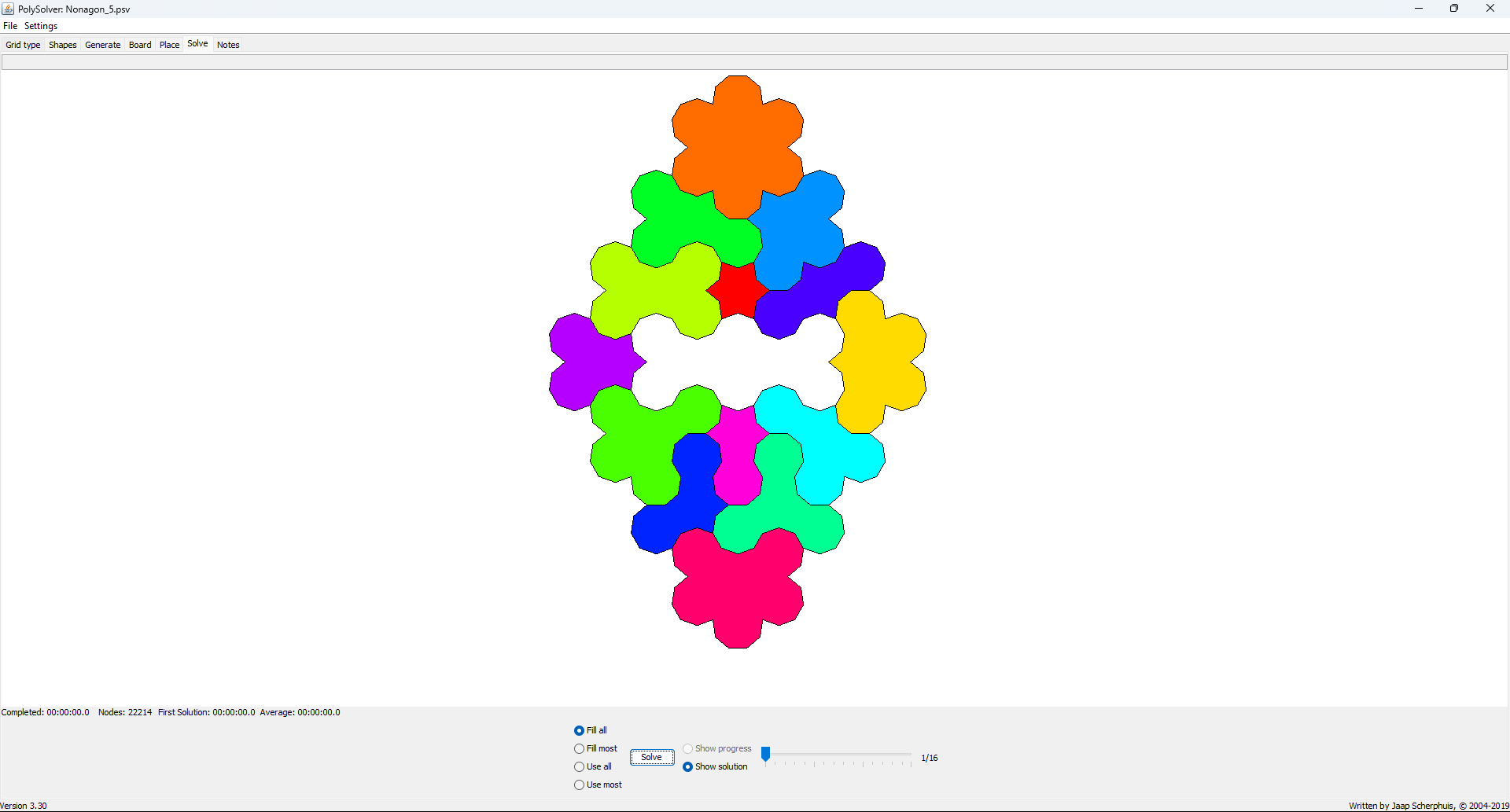Click the 'Nodes: 22214' status text
This screenshot has width=1510, height=812.
tap(125, 712)
